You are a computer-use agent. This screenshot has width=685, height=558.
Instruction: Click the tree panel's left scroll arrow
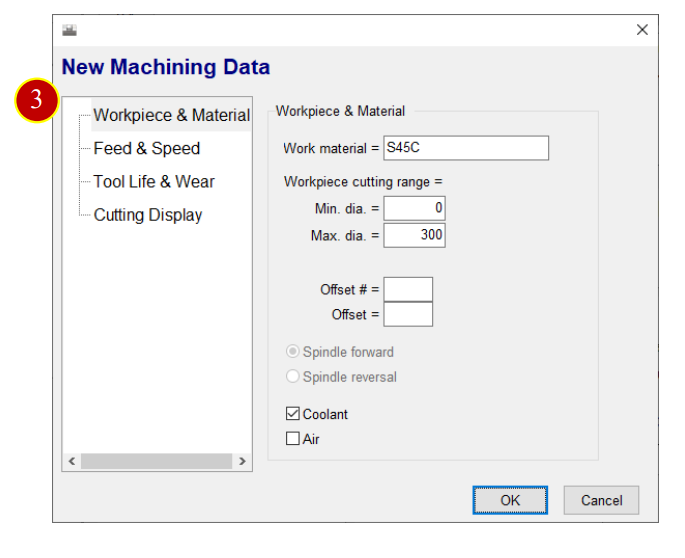pos(72,461)
